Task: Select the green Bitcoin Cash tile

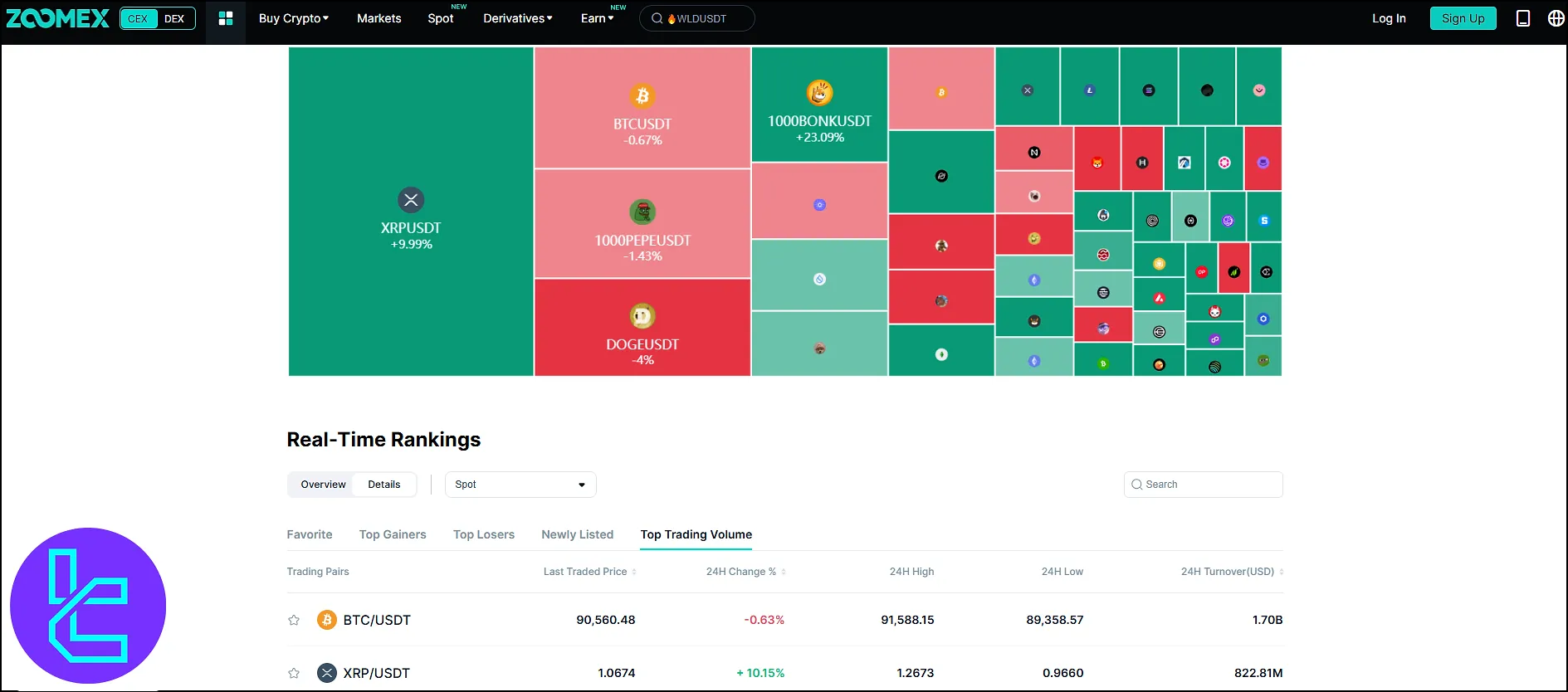Action: (x=1102, y=361)
